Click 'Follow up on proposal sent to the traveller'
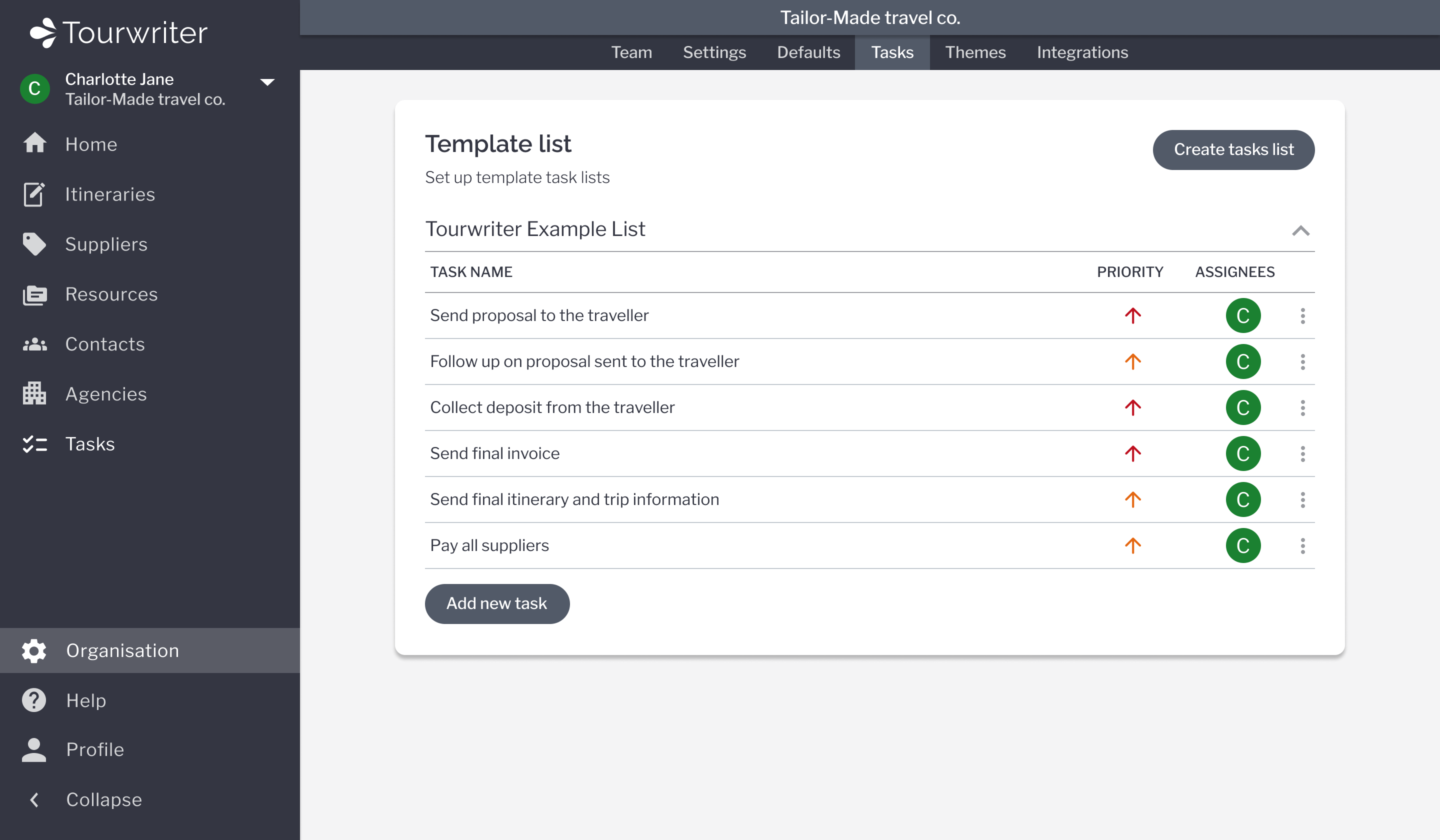Screen dimensions: 1440x840 584,361
